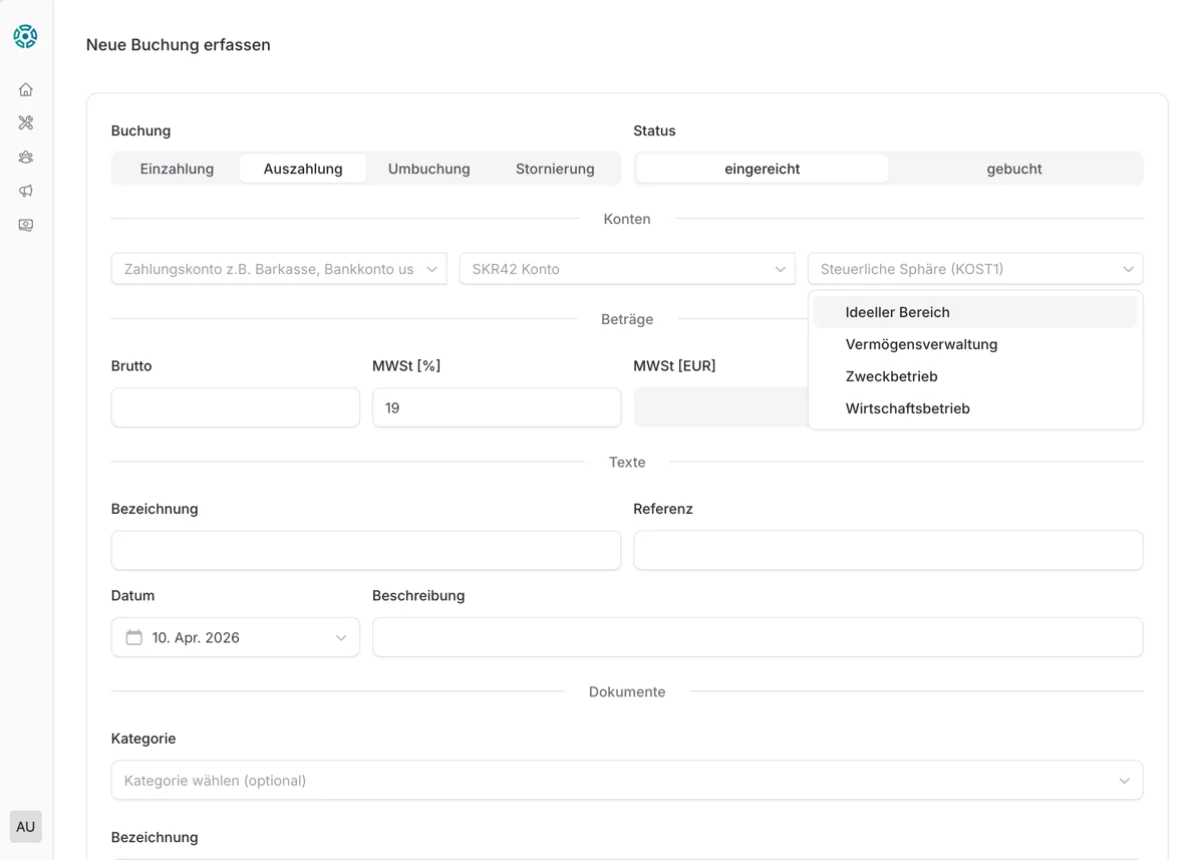This screenshot has width=1200, height=860.
Task: Open the banknote finance icon in sidebar
Action: click(x=26, y=225)
